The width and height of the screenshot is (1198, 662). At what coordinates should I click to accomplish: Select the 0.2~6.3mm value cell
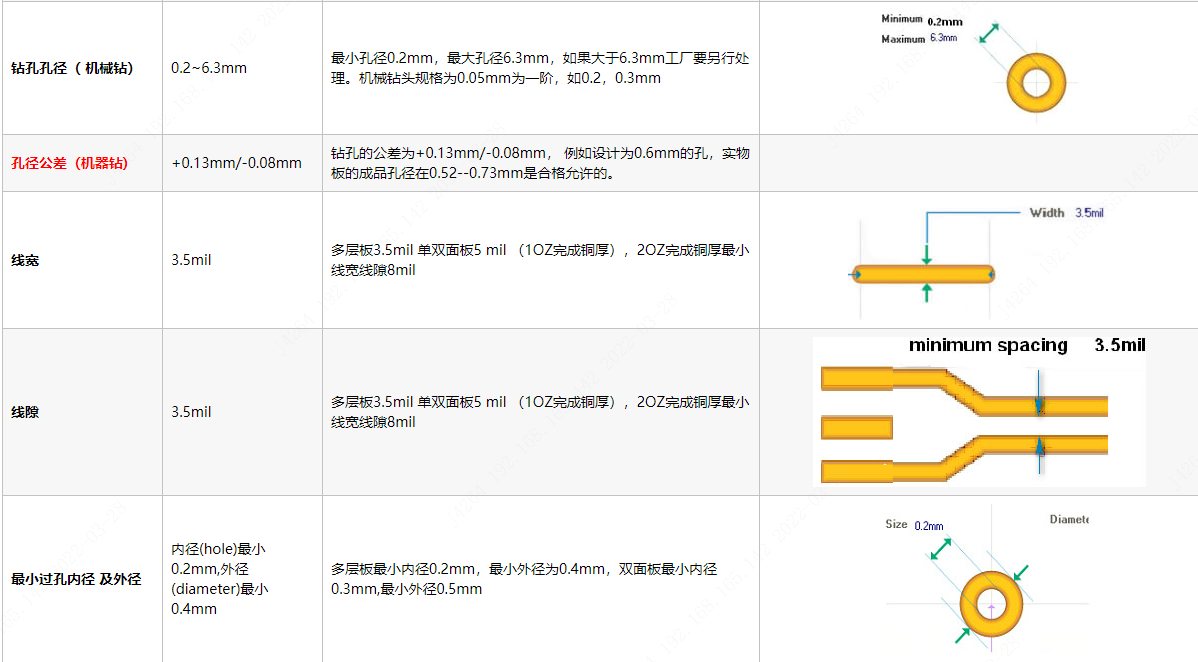[x=209, y=68]
